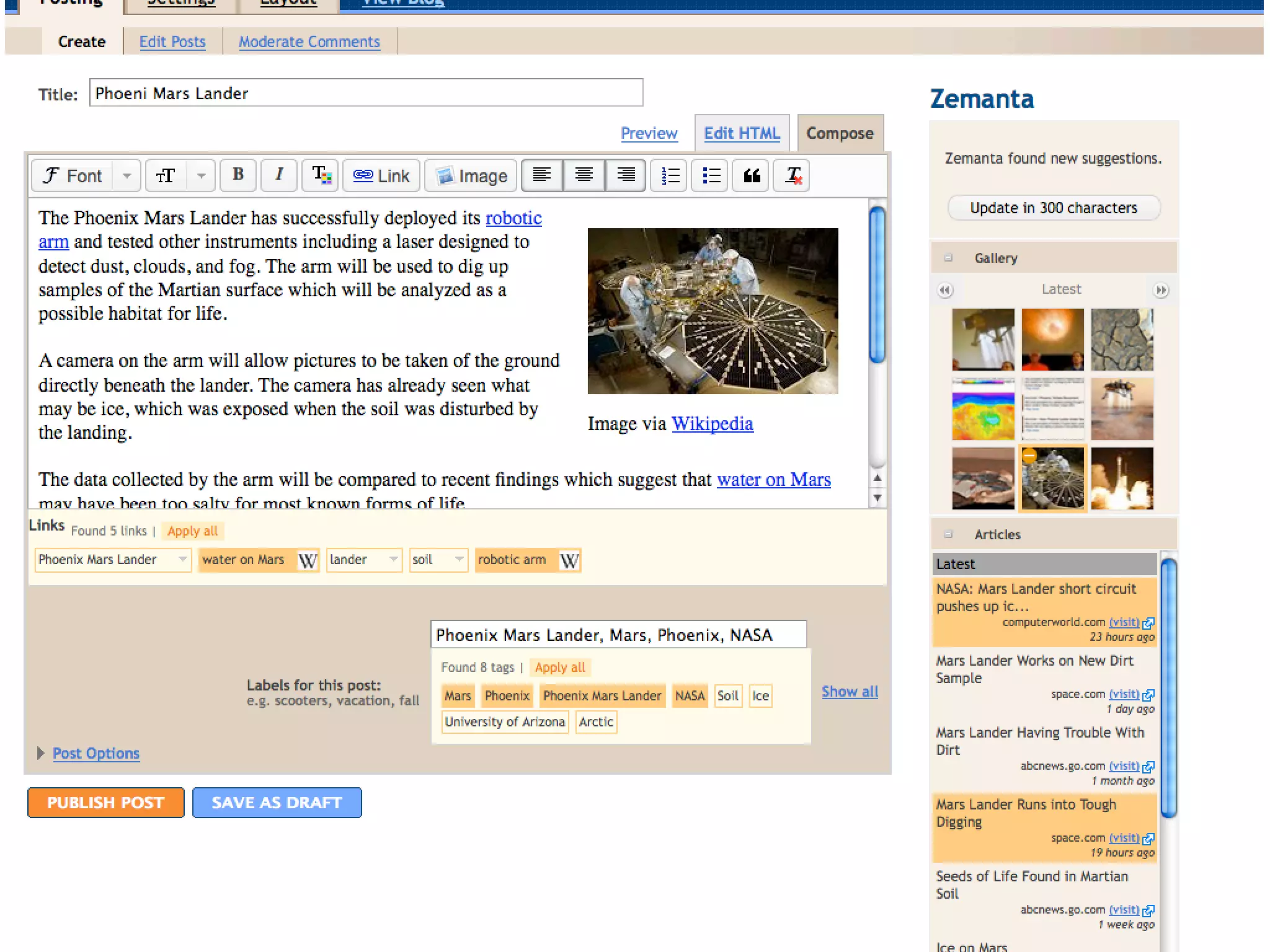
Task: Add the University of Arizona tag
Action: 505,721
